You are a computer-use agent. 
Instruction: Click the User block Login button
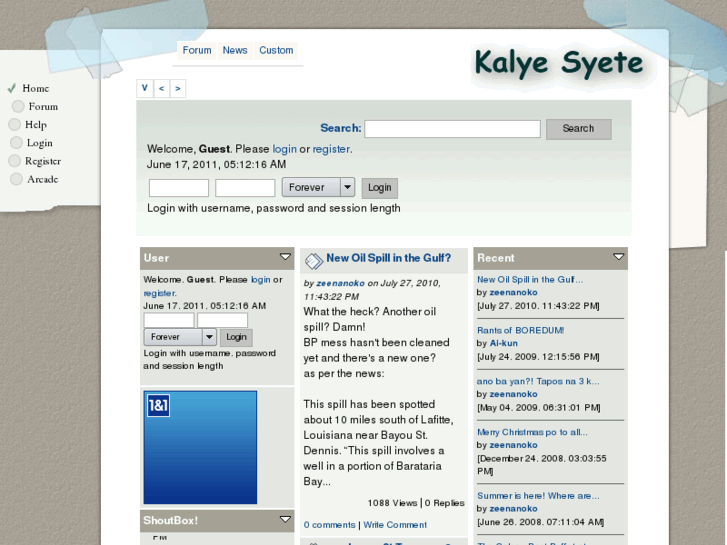[236, 337]
